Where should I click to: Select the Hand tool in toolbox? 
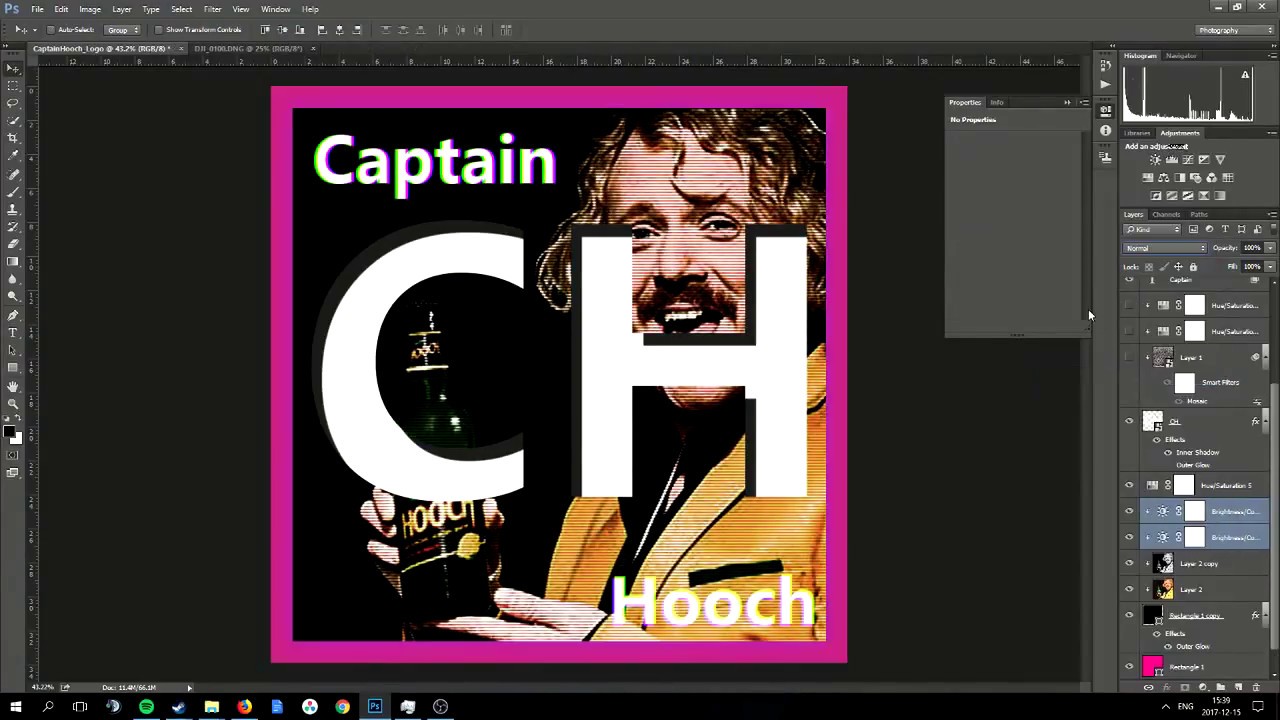coord(12,386)
